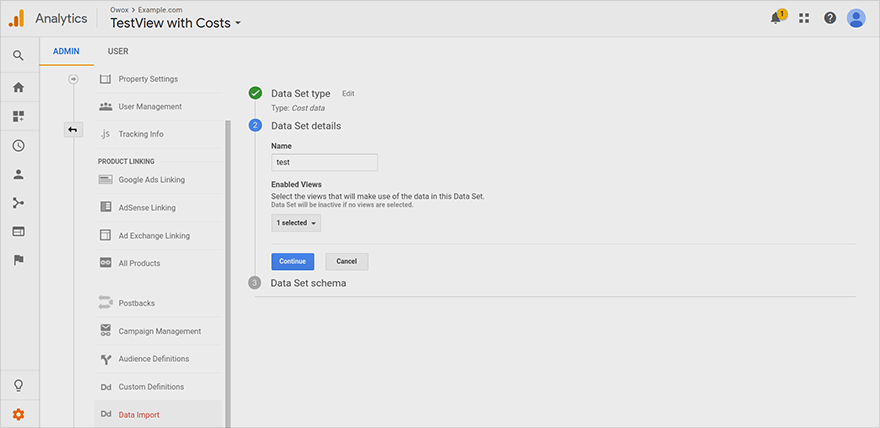This screenshot has width=880, height=428.
Task: Go to Home via house icon
Action: click(x=19, y=88)
